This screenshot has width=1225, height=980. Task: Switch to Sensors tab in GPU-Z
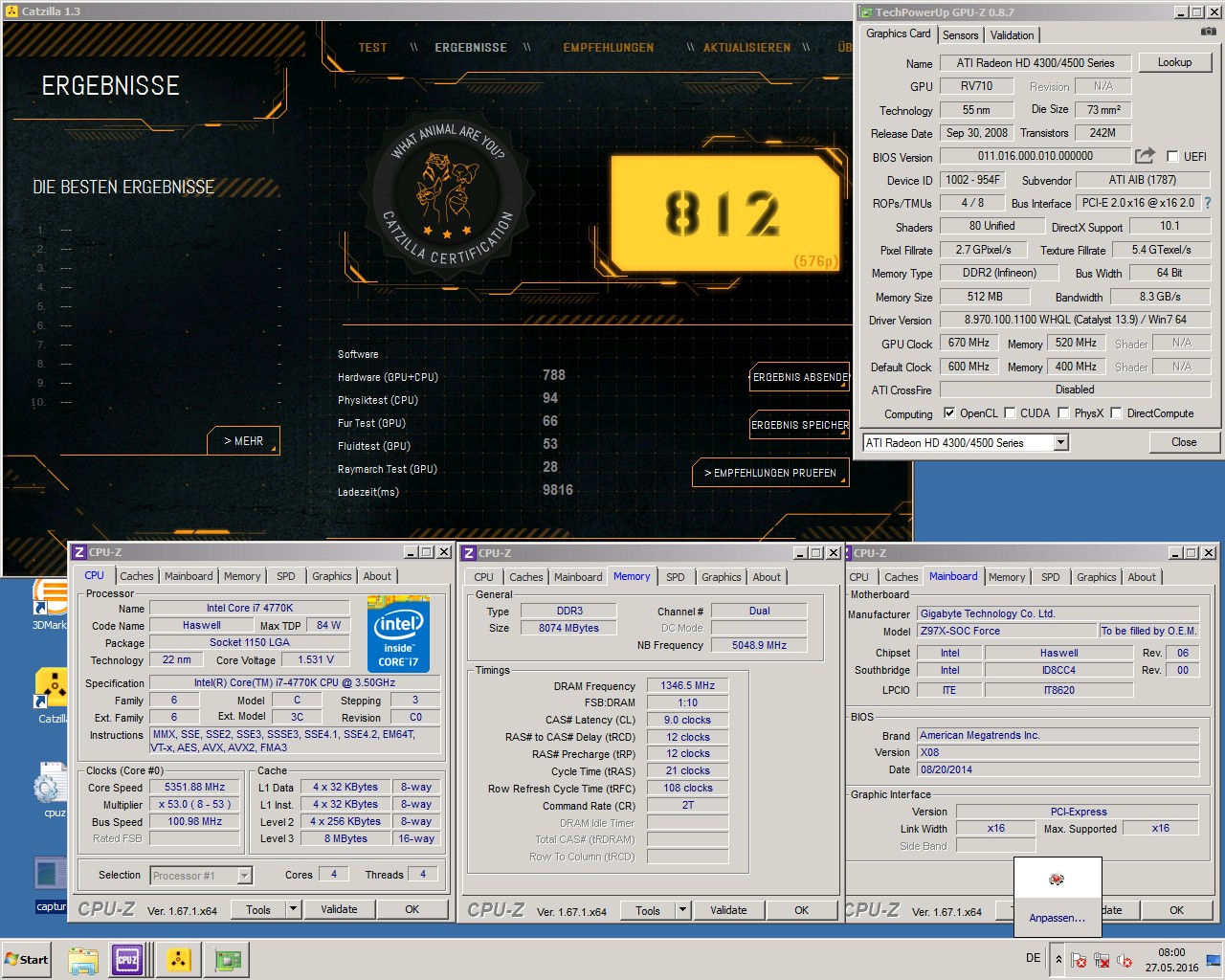(x=961, y=34)
